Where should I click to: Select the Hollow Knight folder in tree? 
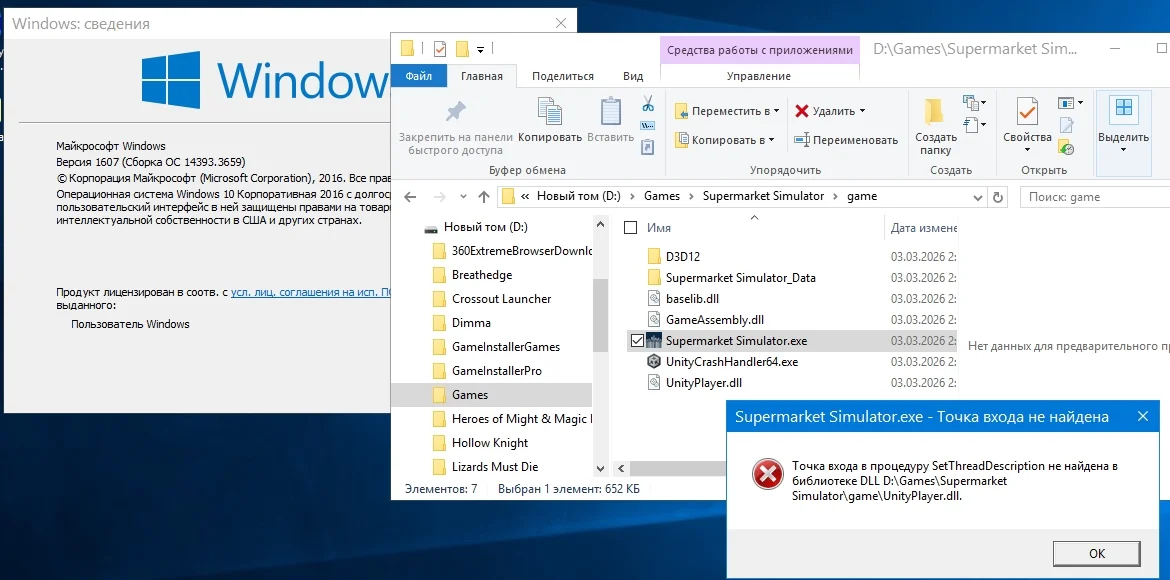(x=490, y=443)
